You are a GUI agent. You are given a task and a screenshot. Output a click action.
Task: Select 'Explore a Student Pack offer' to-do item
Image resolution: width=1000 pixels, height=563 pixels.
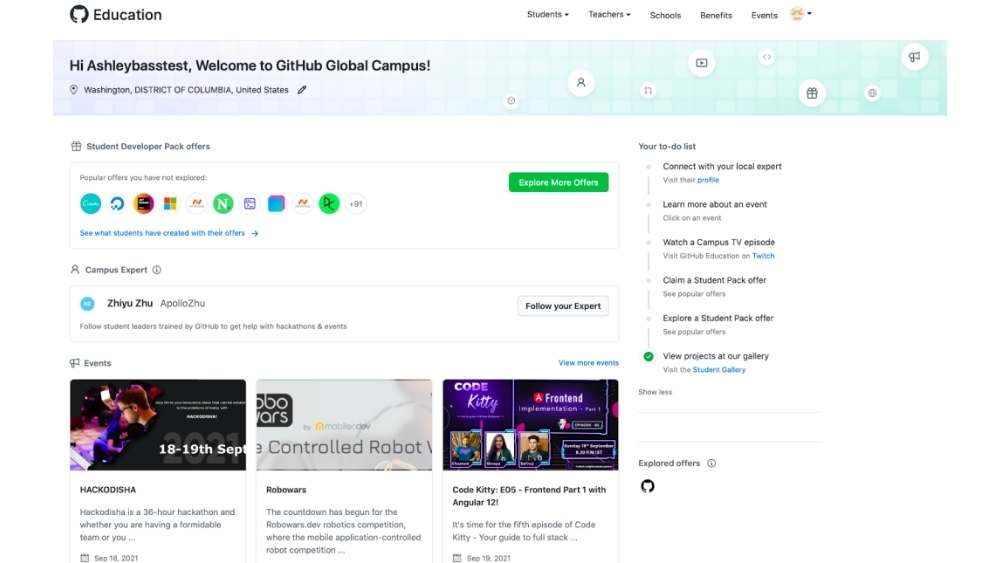717,318
